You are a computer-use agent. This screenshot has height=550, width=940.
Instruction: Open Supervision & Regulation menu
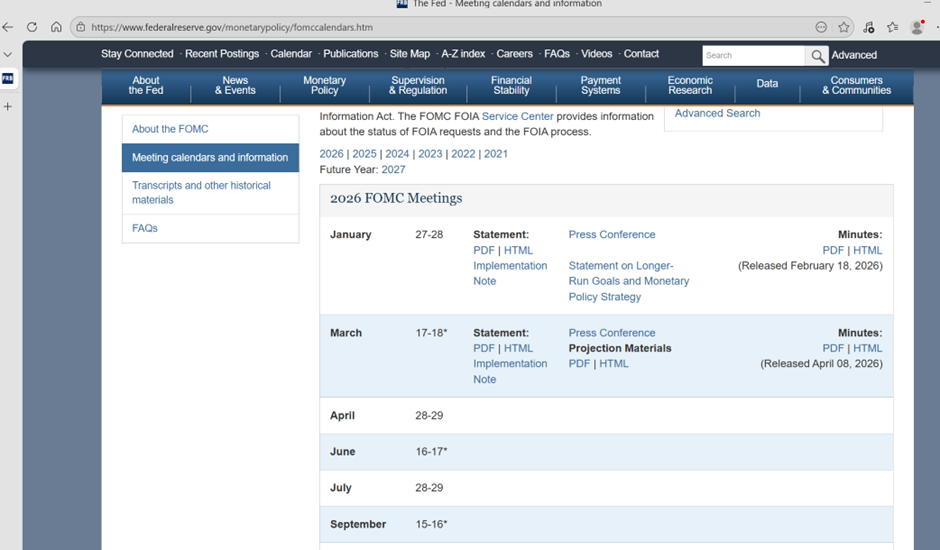tap(418, 85)
